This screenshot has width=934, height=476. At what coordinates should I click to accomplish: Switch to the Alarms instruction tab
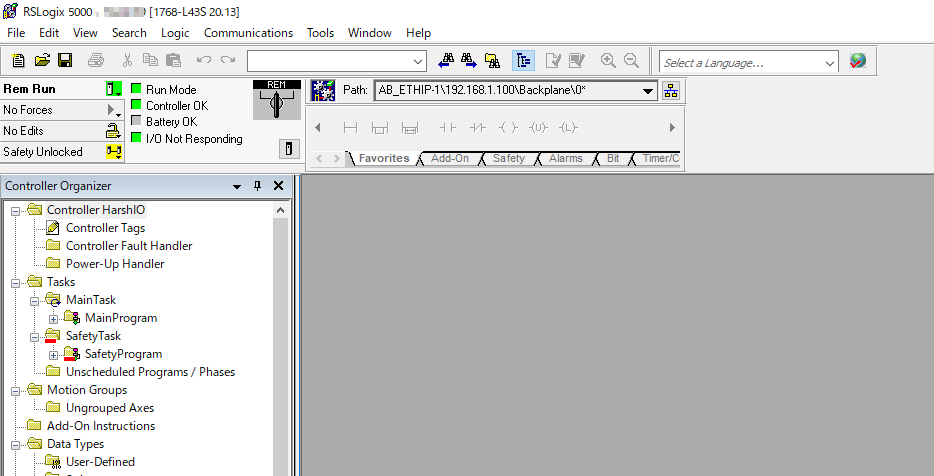(x=566, y=158)
